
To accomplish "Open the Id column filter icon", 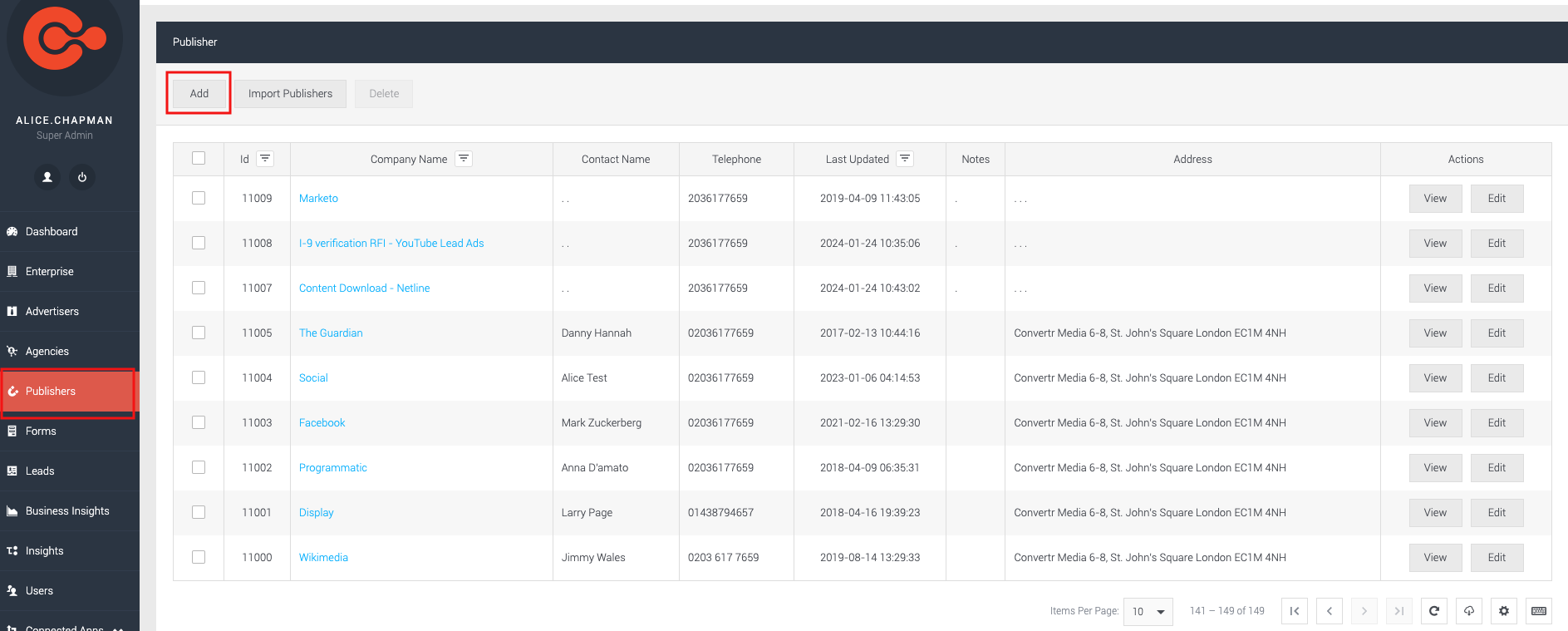I will pyautogui.click(x=265, y=159).
